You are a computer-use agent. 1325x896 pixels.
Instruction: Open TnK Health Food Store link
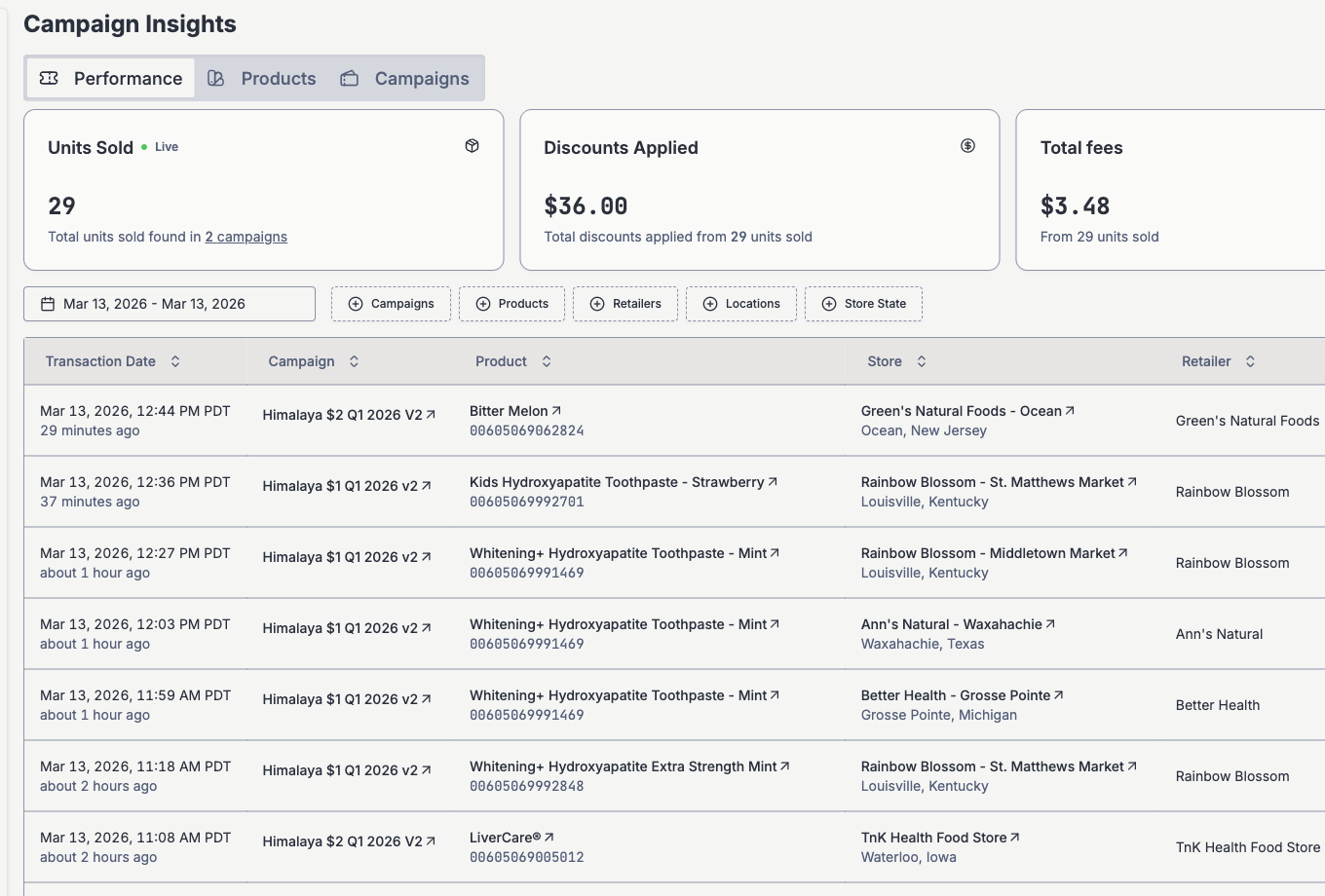tap(940, 838)
